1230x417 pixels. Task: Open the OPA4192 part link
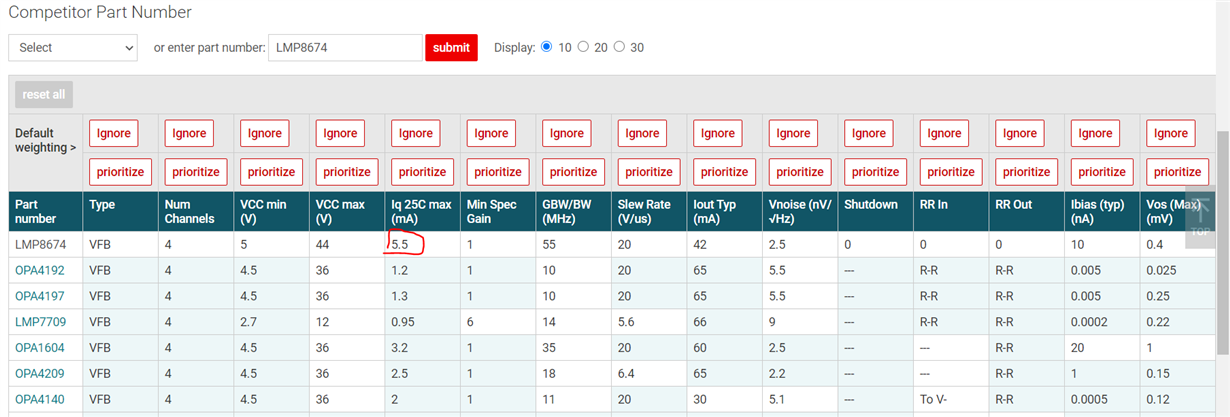click(39, 270)
